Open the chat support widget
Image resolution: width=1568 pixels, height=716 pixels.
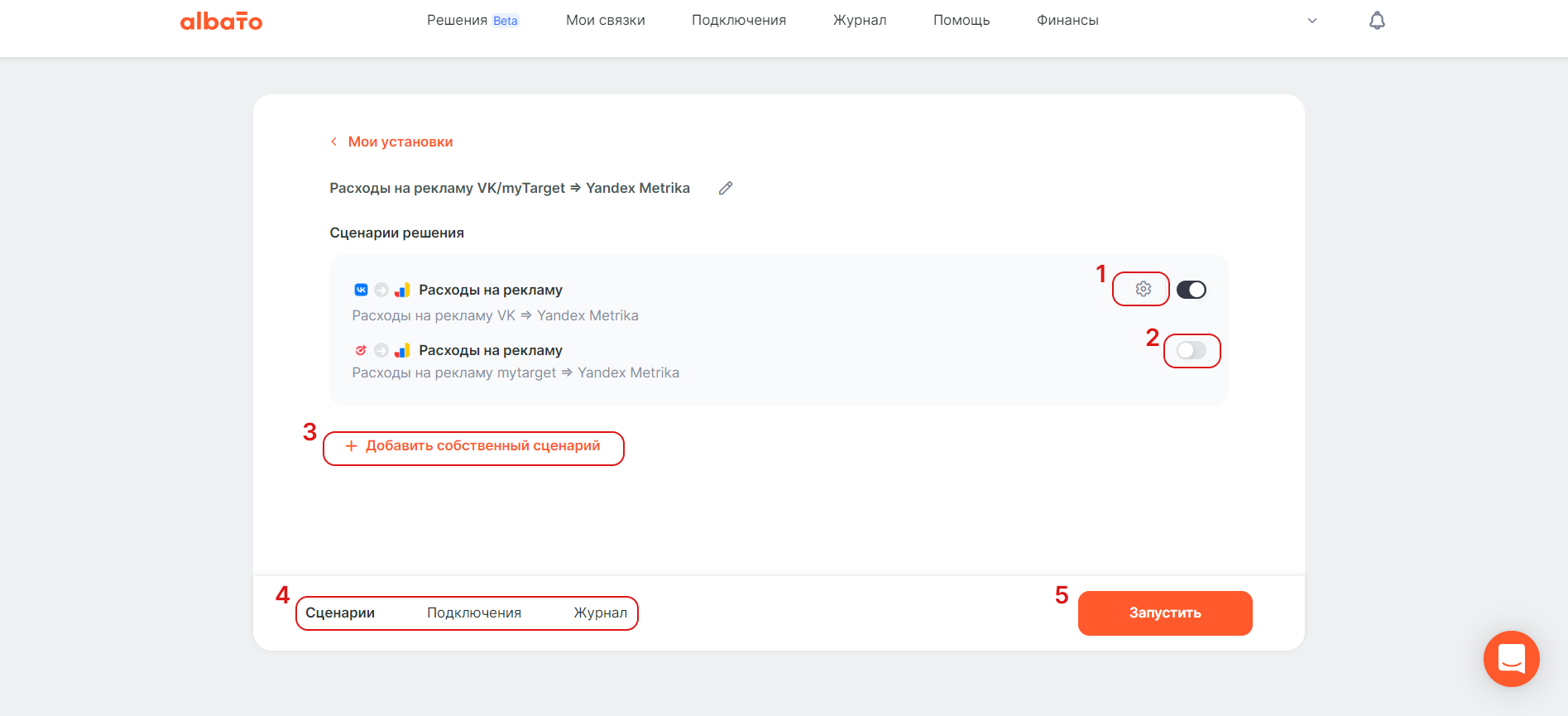(x=1511, y=659)
